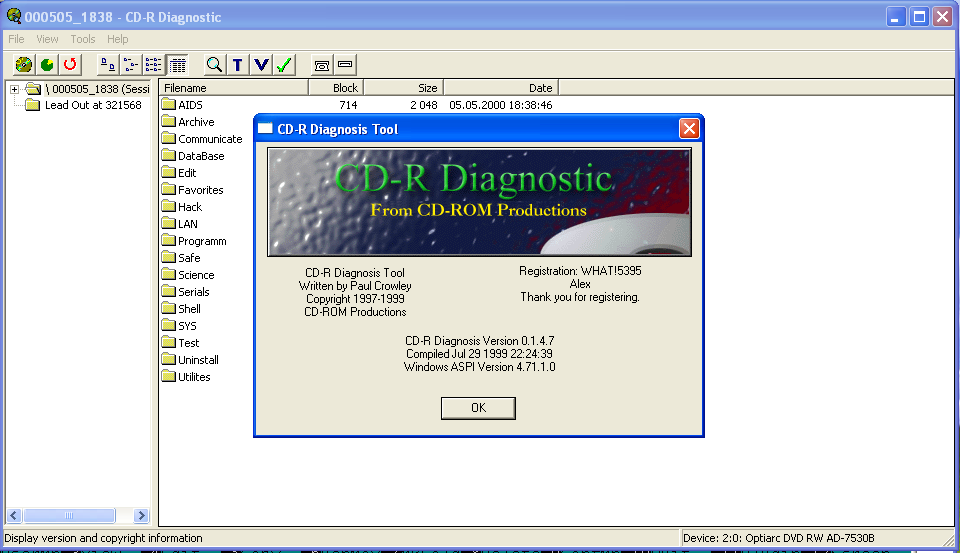This screenshot has width=960, height=553.
Task: Open the File menu
Action: [16, 39]
